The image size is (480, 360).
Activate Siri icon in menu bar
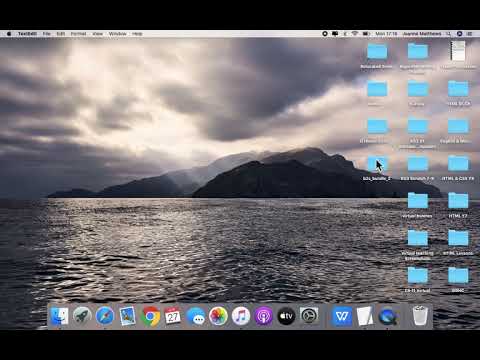[x=459, y=34]
